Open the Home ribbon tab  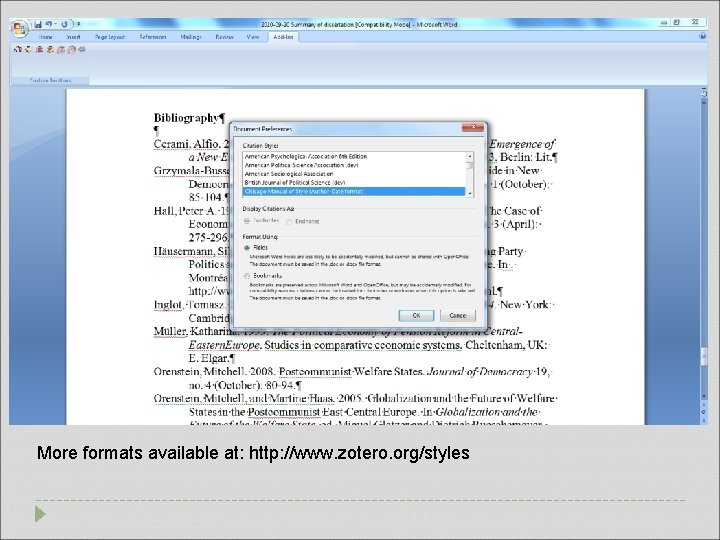[45, 37]
